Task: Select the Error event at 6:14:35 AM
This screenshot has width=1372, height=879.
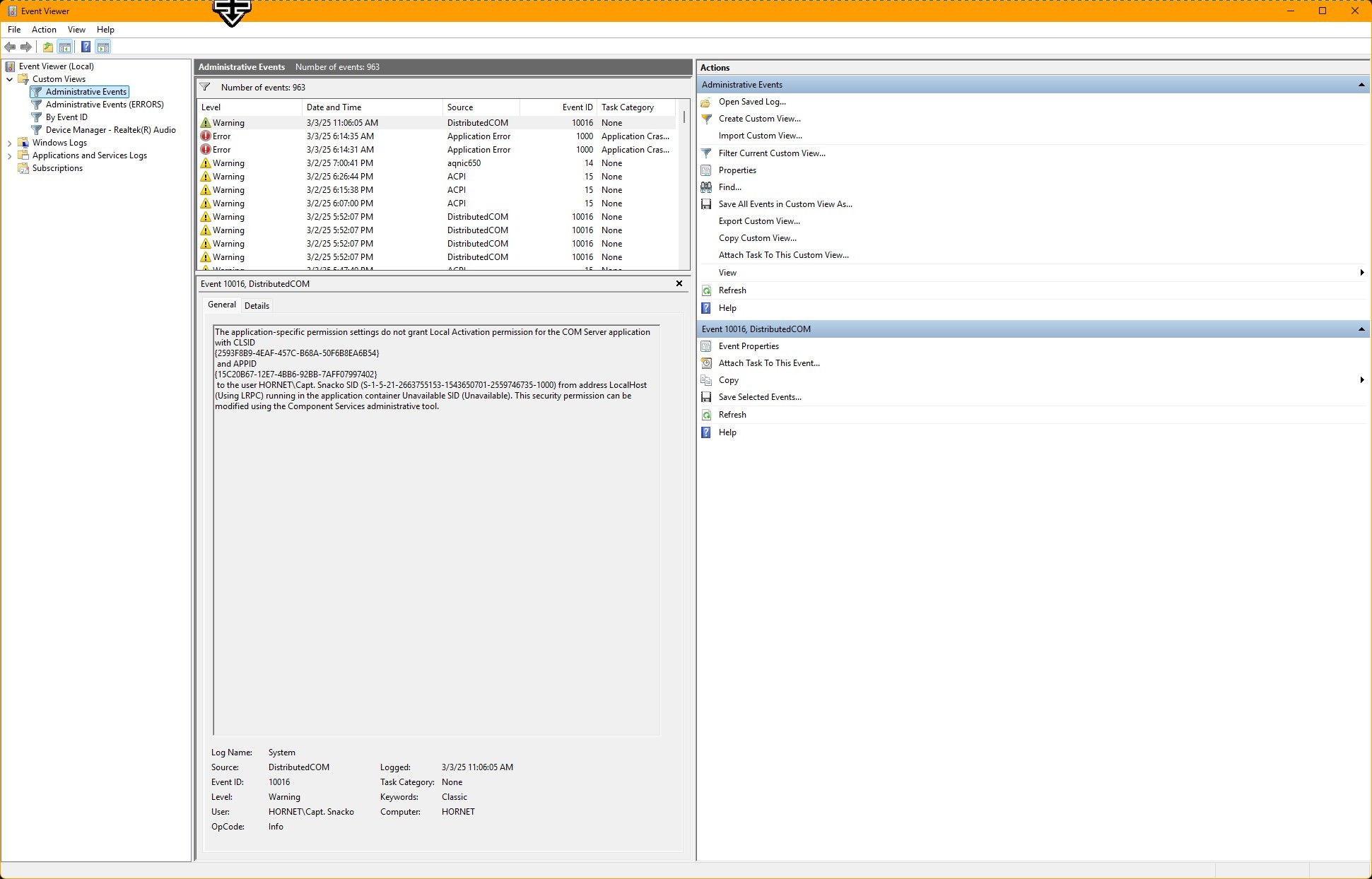Action: 437,136
